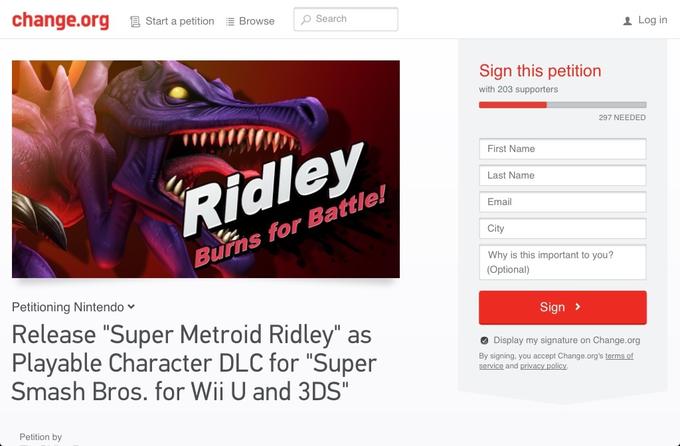Open the Browse menu item
The width and height of the screenshot is (680, 446).
256,21
